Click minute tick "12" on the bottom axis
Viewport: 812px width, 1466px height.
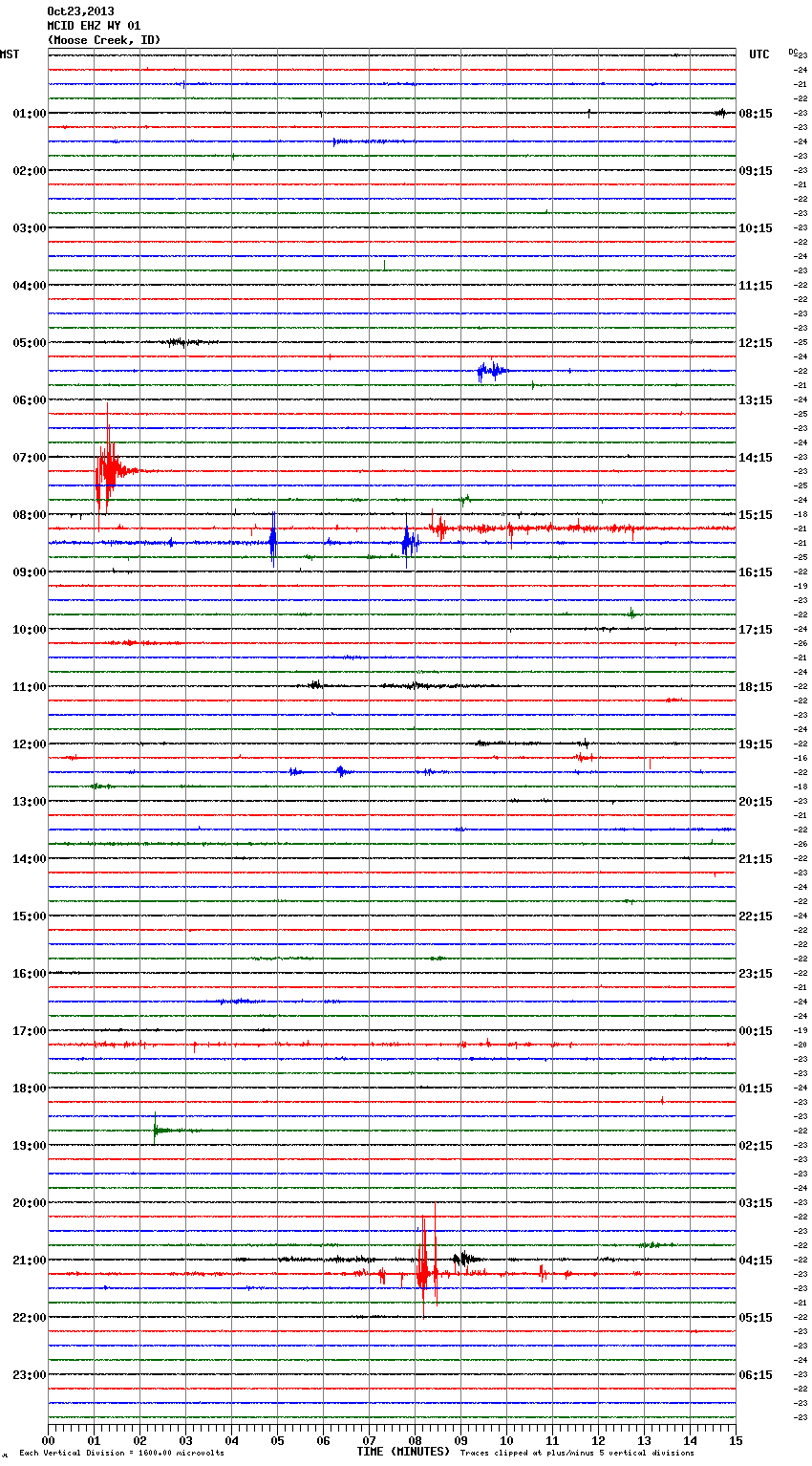tap(598, 1440)
